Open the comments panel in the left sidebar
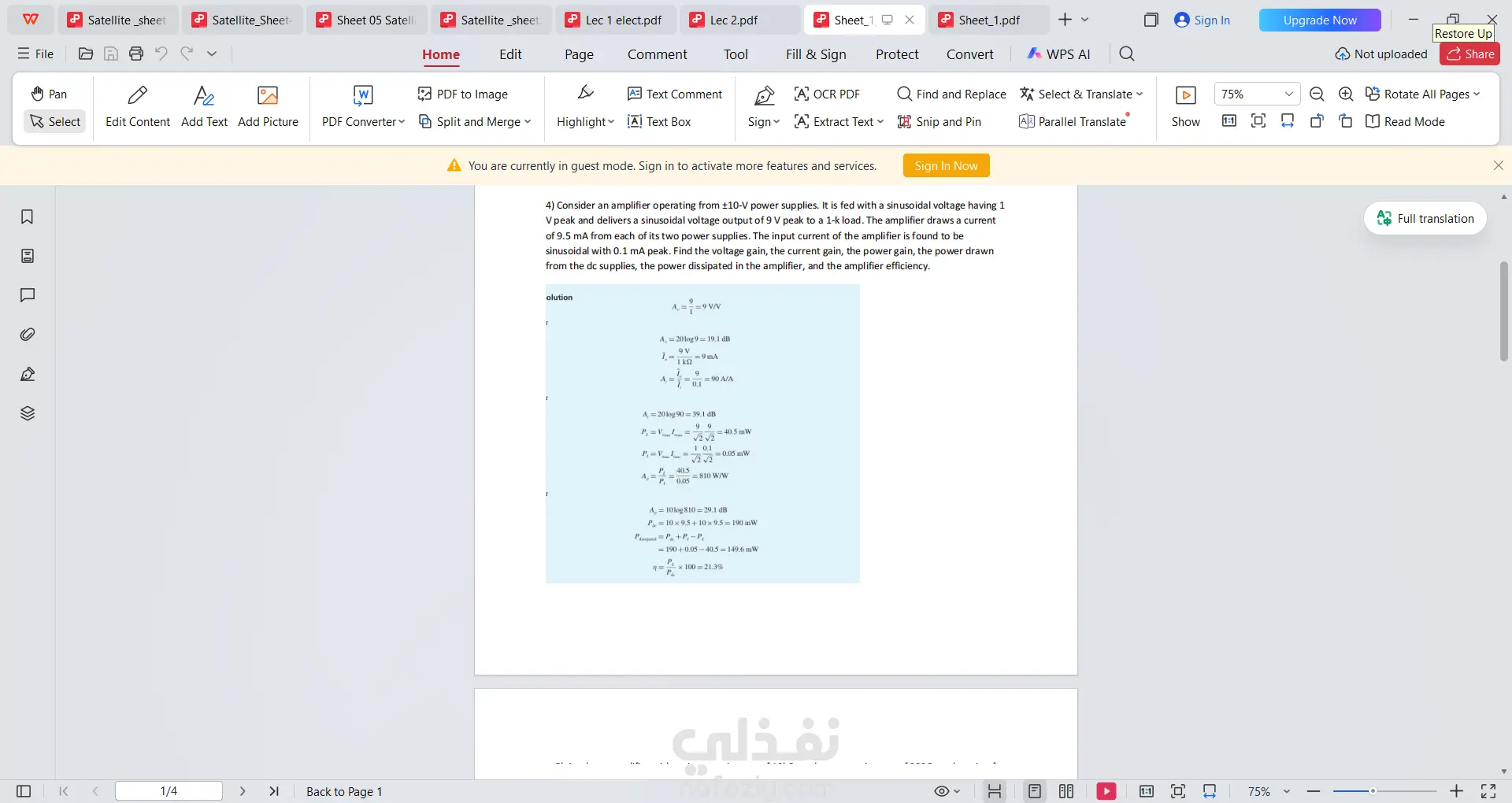The width and height of the screenshot is (1512, 803). point(28,295)
